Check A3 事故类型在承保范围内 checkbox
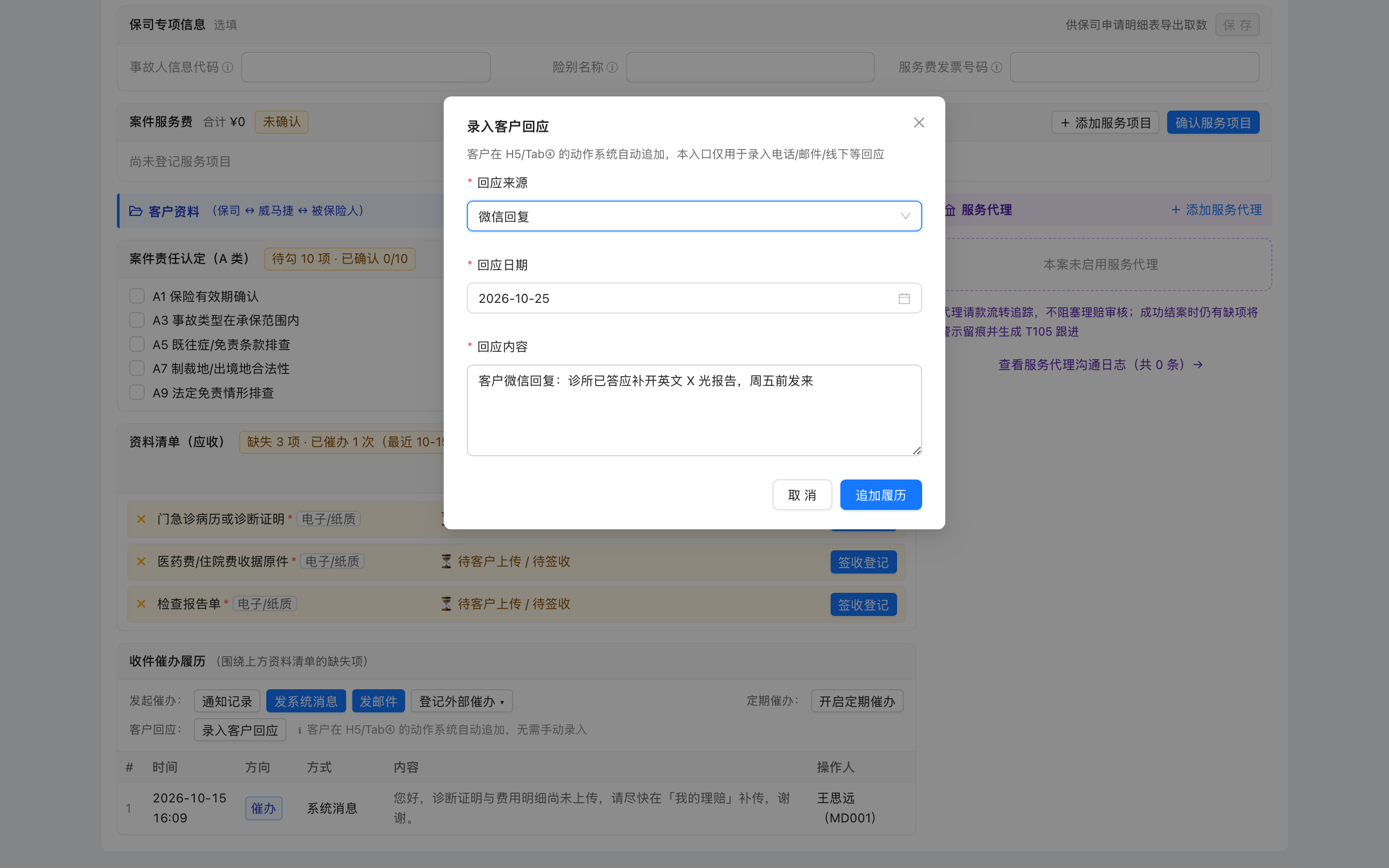 pos(137,320)
